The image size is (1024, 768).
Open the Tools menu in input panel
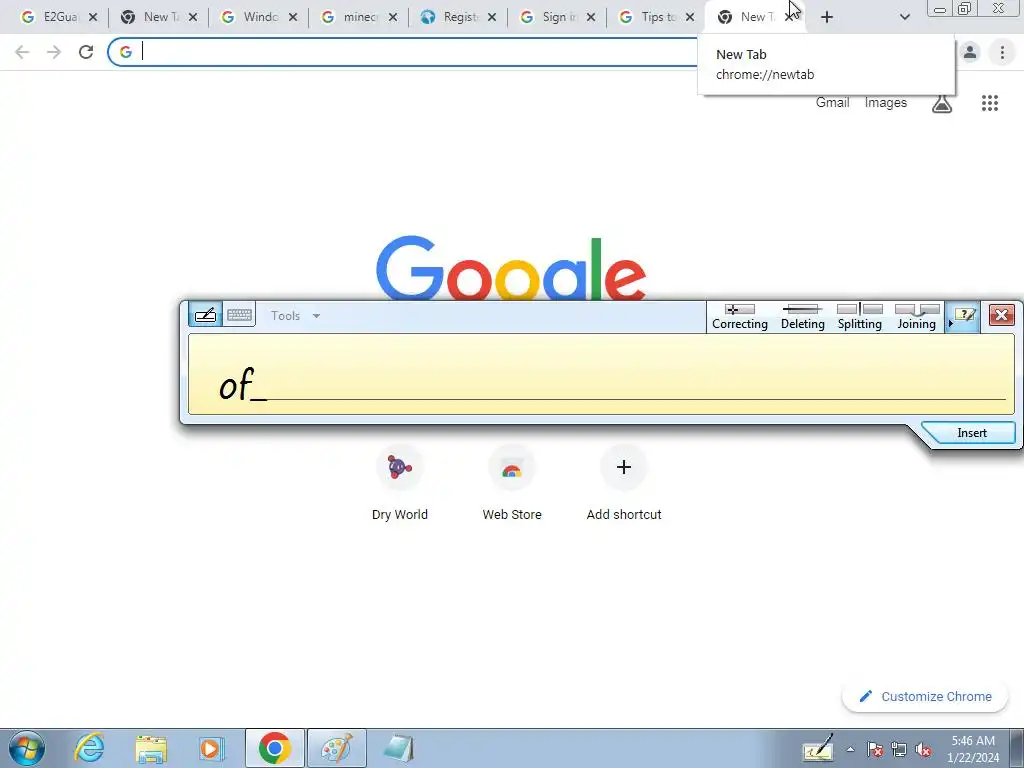[x=295, y=315]
